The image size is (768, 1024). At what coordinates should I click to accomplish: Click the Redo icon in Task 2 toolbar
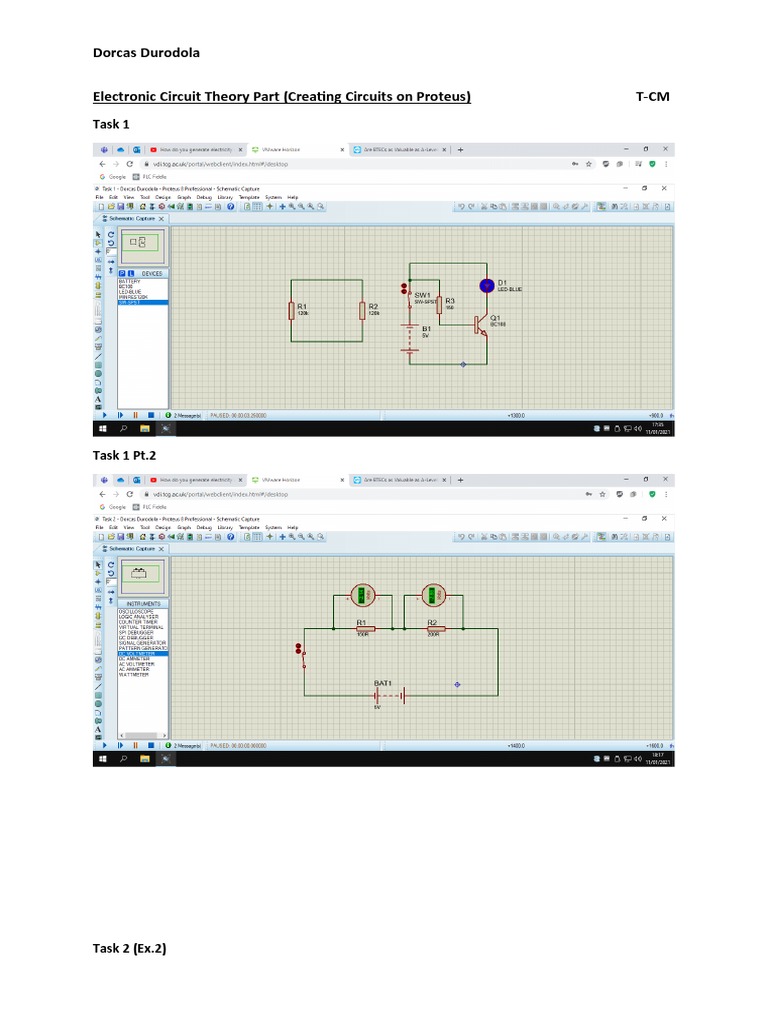click(471, 537)
